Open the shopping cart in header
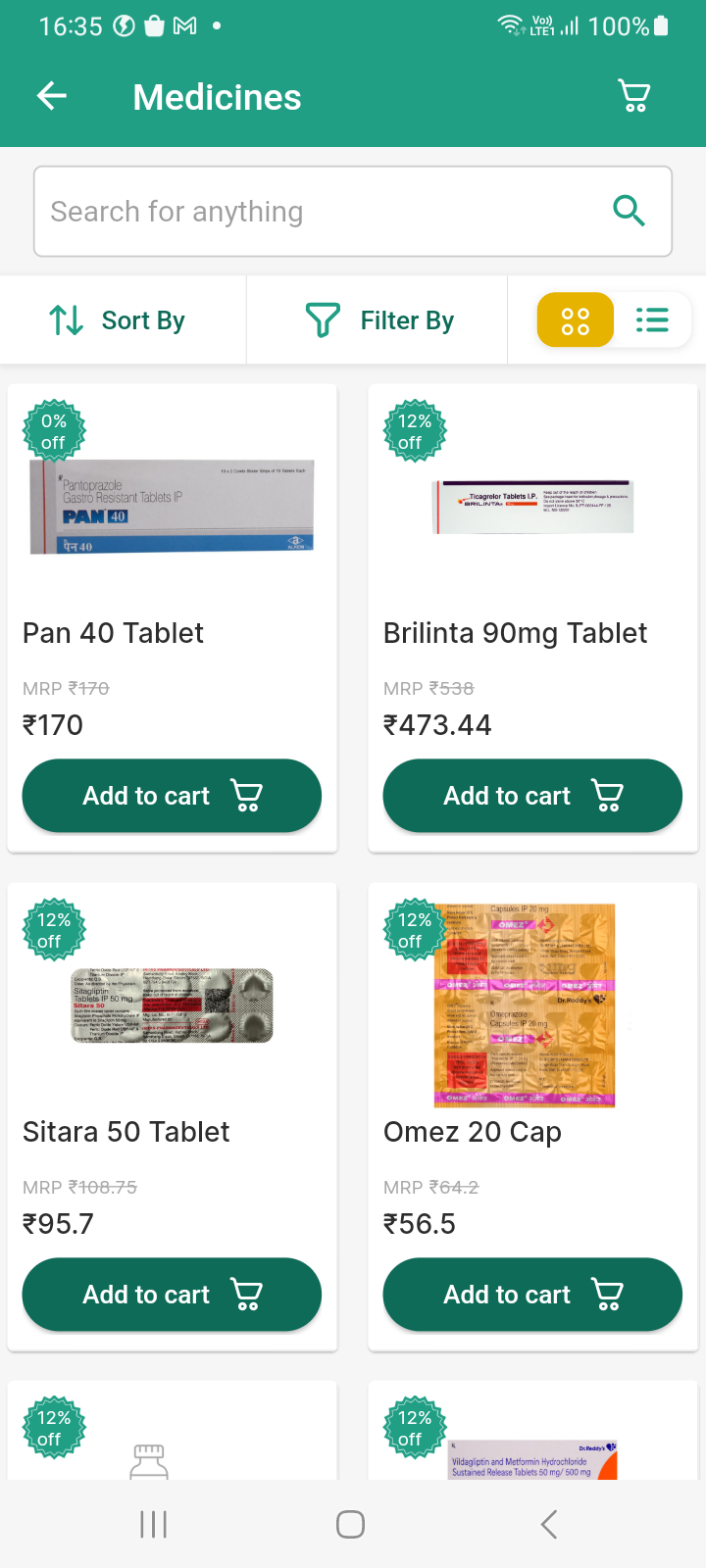 634,96
